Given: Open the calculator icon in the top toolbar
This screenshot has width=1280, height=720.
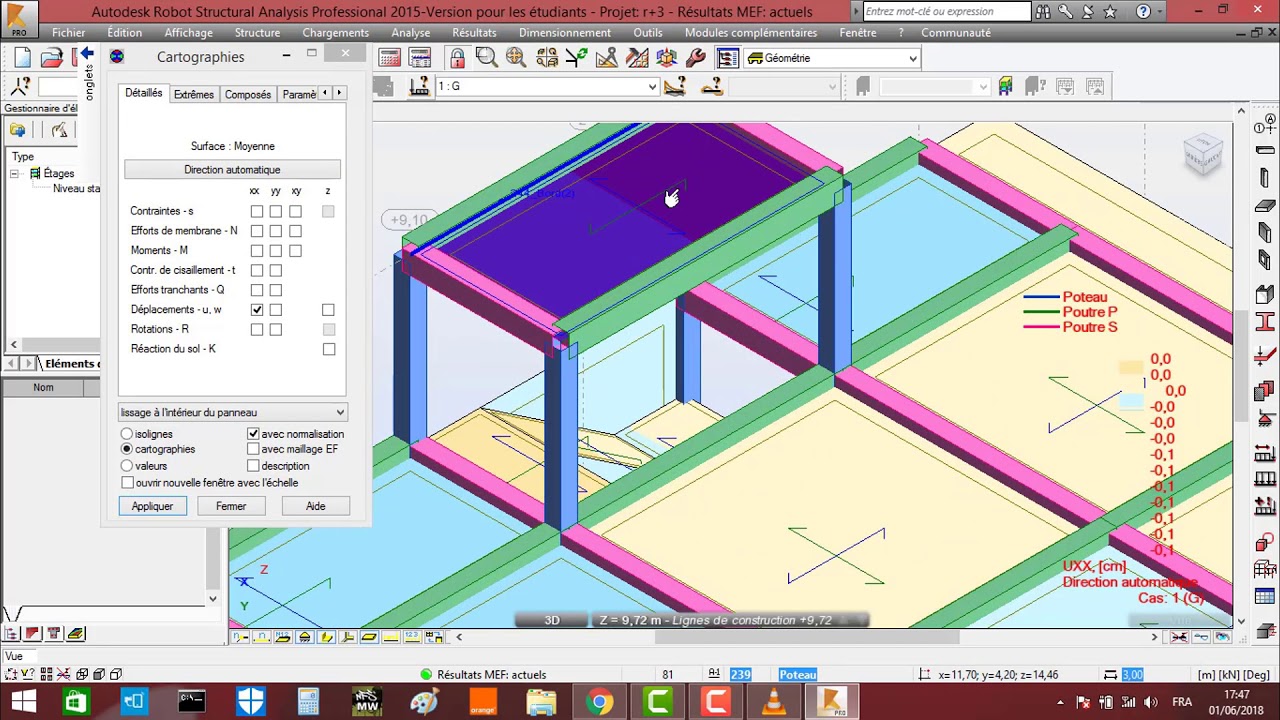Looking at the screenshot, I should click(390, 58).
